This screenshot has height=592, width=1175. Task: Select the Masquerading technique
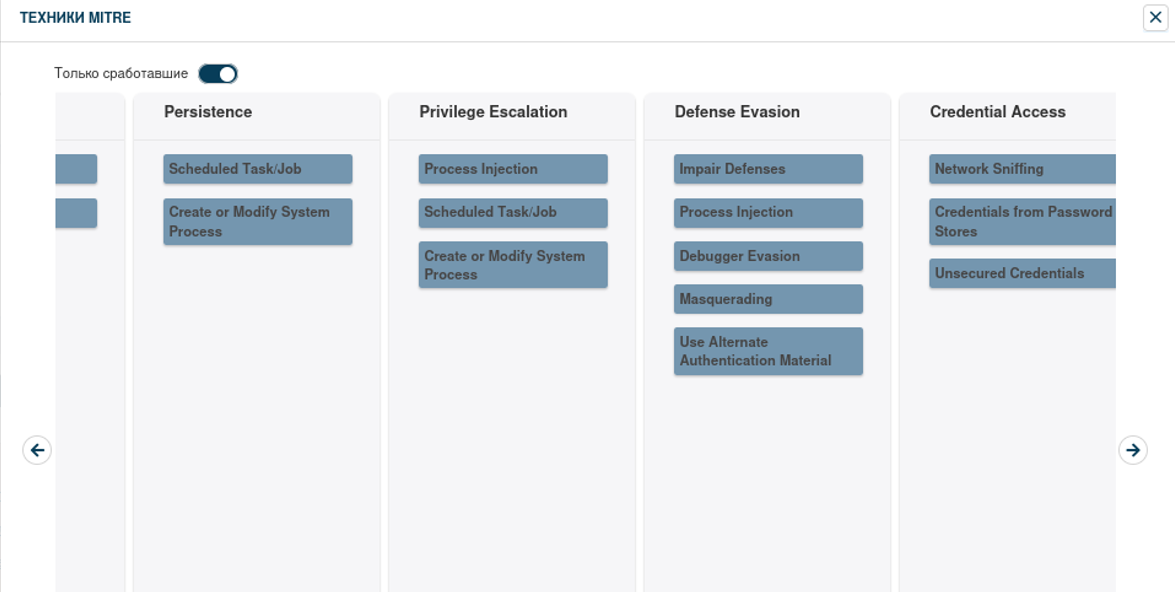point(767,299)
